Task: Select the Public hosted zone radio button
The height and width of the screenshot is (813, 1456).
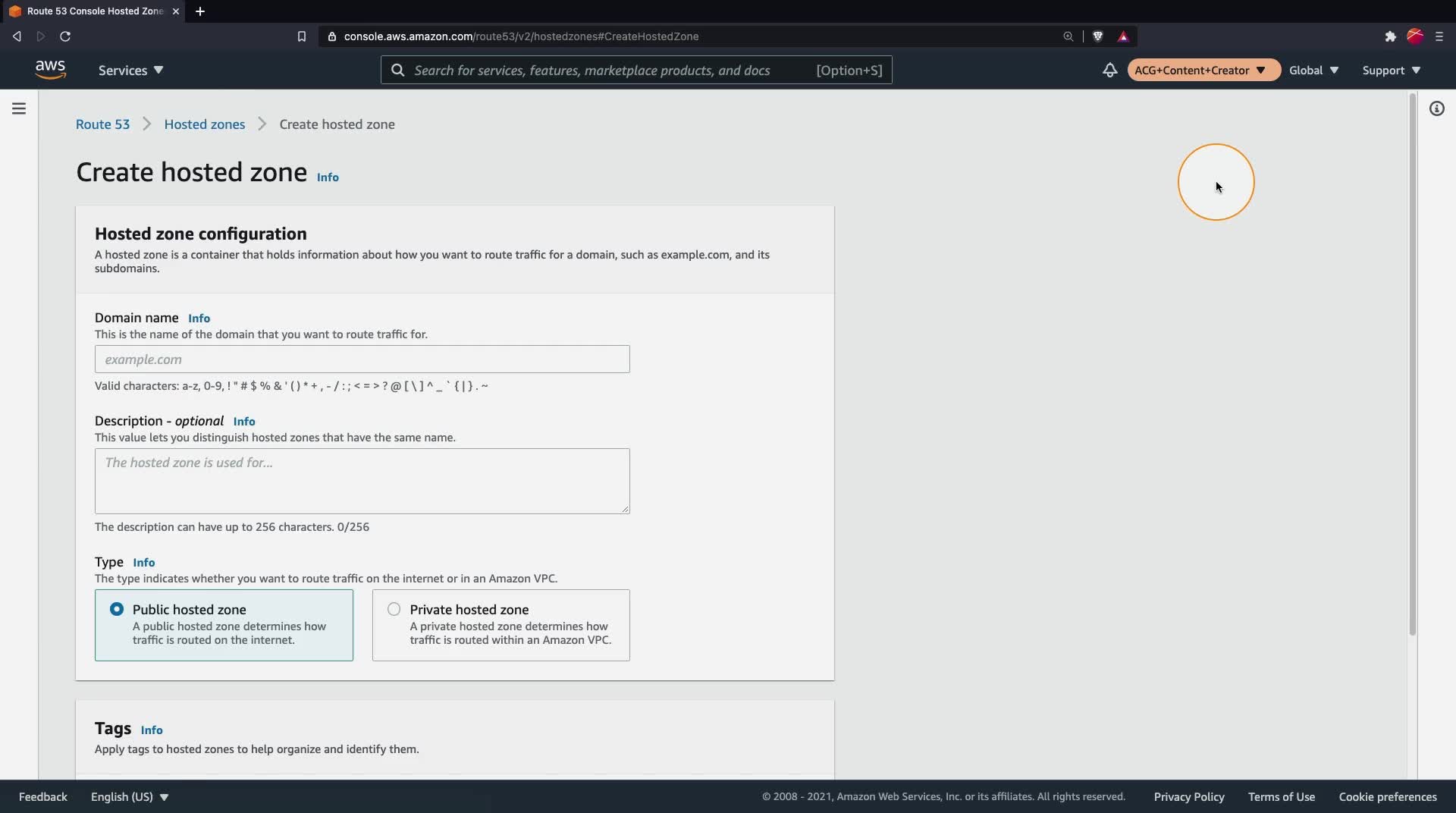Action: point(117,609)
